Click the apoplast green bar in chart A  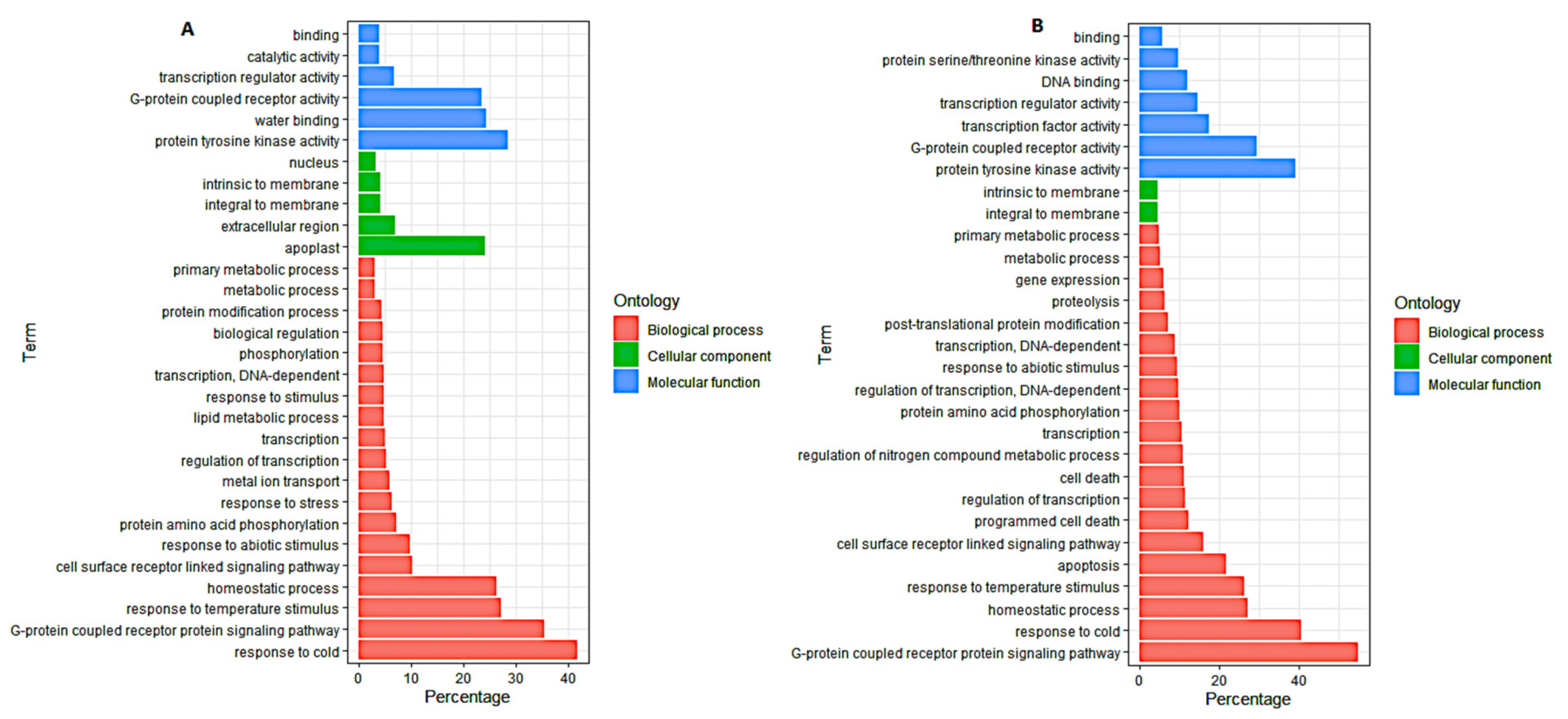tap(421, 246)
